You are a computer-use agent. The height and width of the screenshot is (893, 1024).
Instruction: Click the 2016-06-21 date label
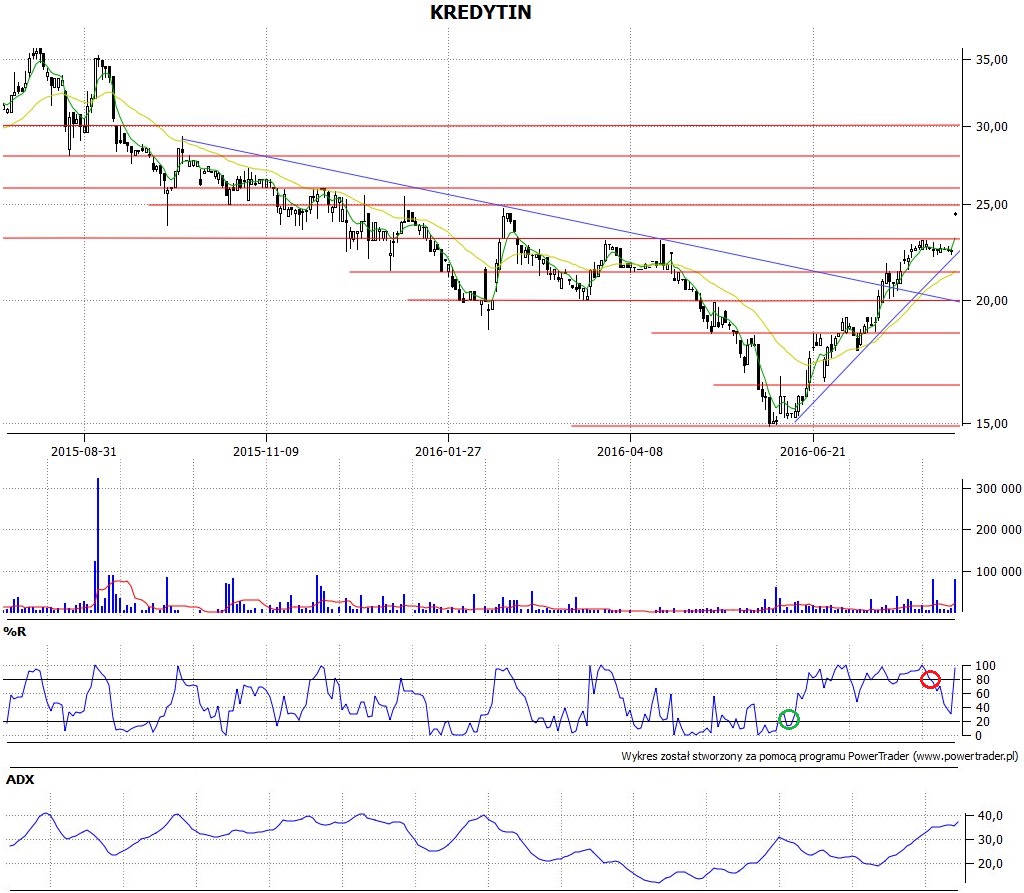point(812,451)
